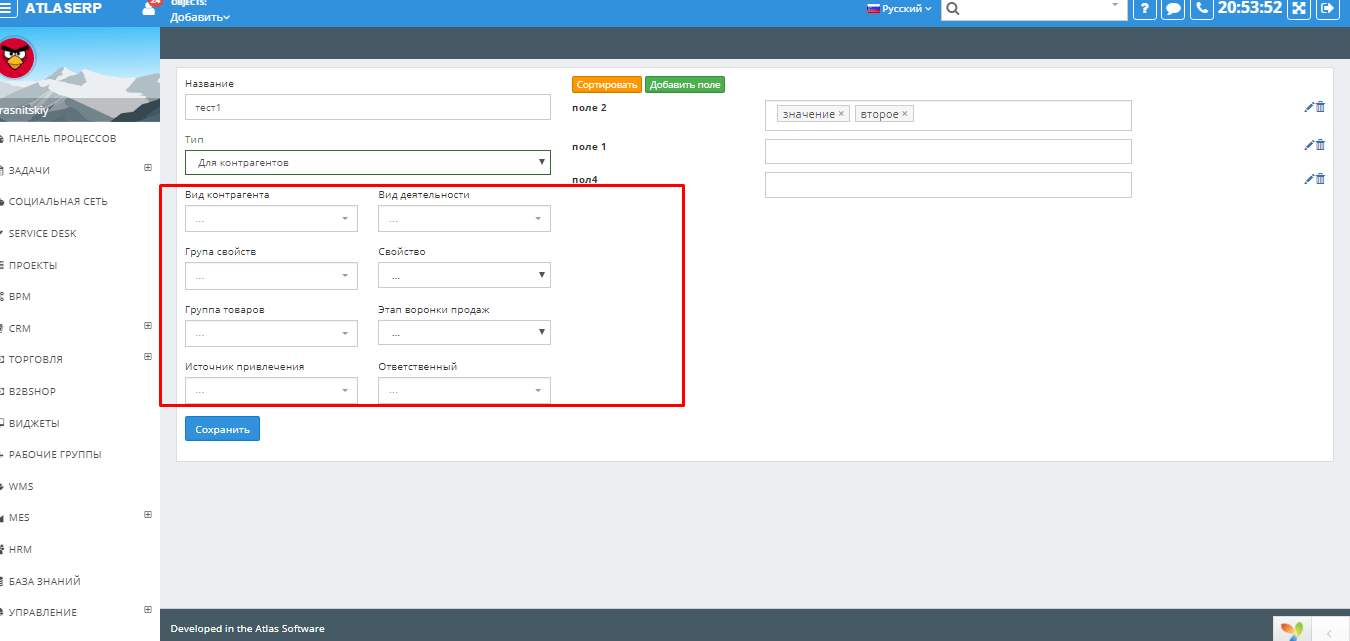This screenshot has height=641, width=1350.
Task: Remove the 'второе' tag
Action: tap(905, 114)
